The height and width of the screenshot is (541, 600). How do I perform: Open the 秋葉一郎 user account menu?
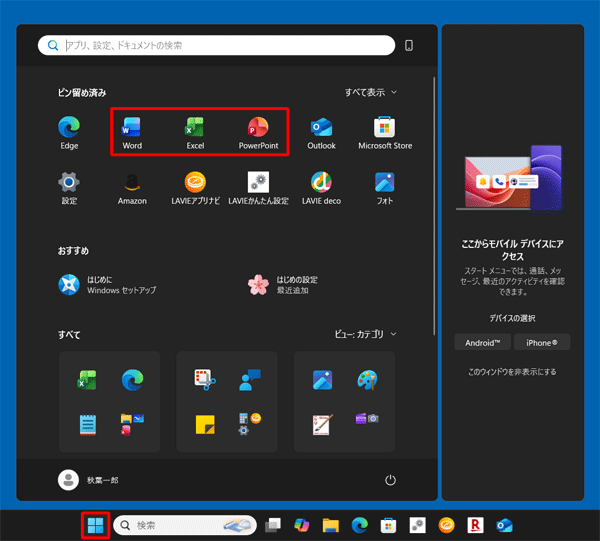pyautogui.click(x=88, y=480)
